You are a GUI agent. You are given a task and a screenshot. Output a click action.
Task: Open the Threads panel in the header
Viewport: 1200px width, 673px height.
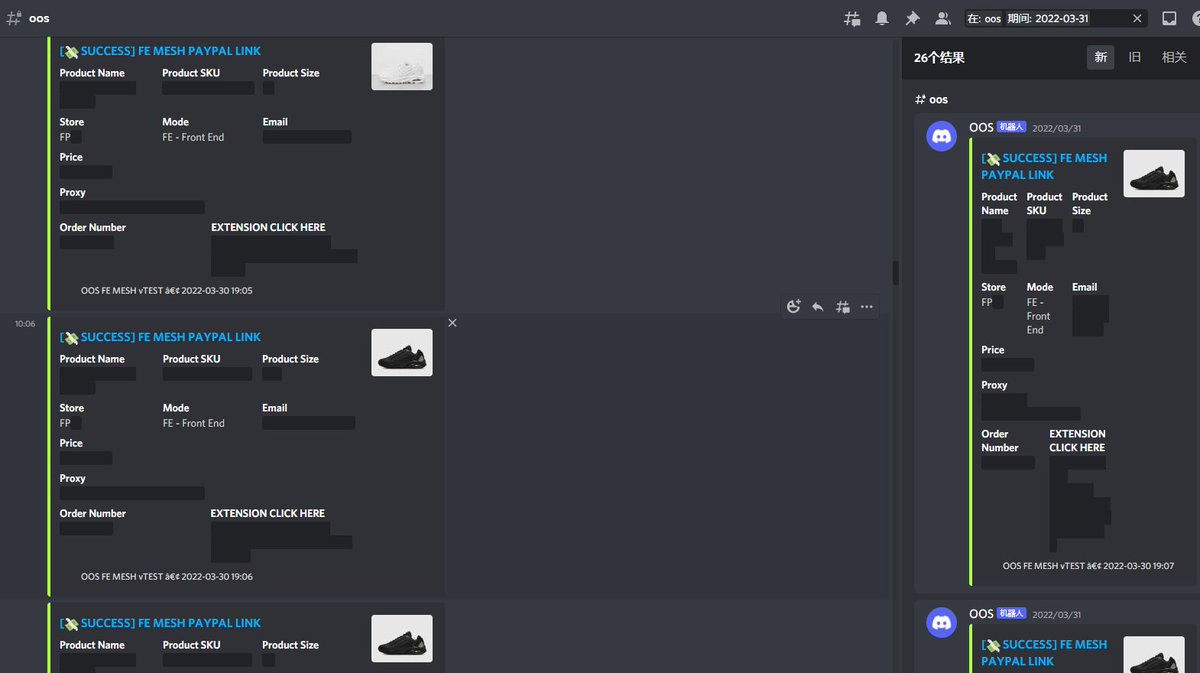[x=852, y=18]
